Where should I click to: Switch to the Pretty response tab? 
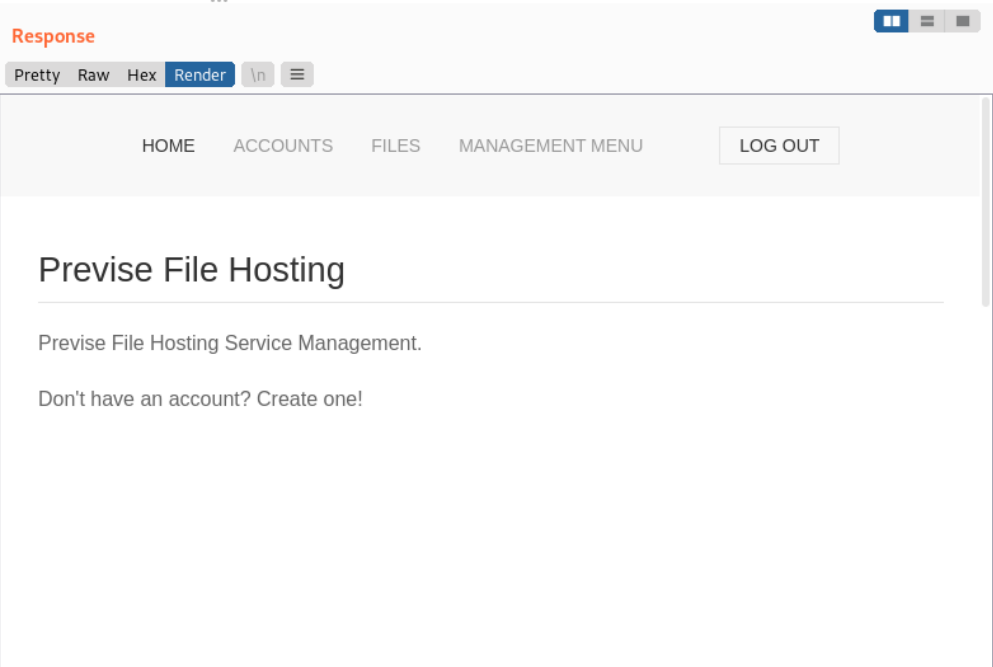[x=37, y=75]
